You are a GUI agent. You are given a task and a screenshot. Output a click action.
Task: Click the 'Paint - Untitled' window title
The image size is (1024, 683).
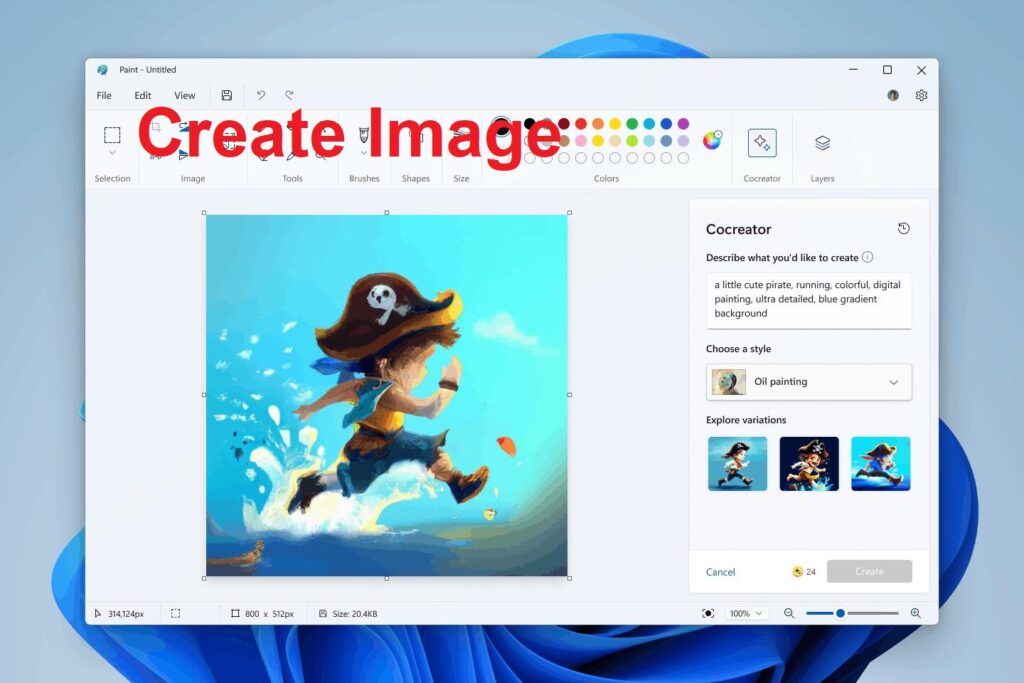pyautogui.click(x=148, y=70)
